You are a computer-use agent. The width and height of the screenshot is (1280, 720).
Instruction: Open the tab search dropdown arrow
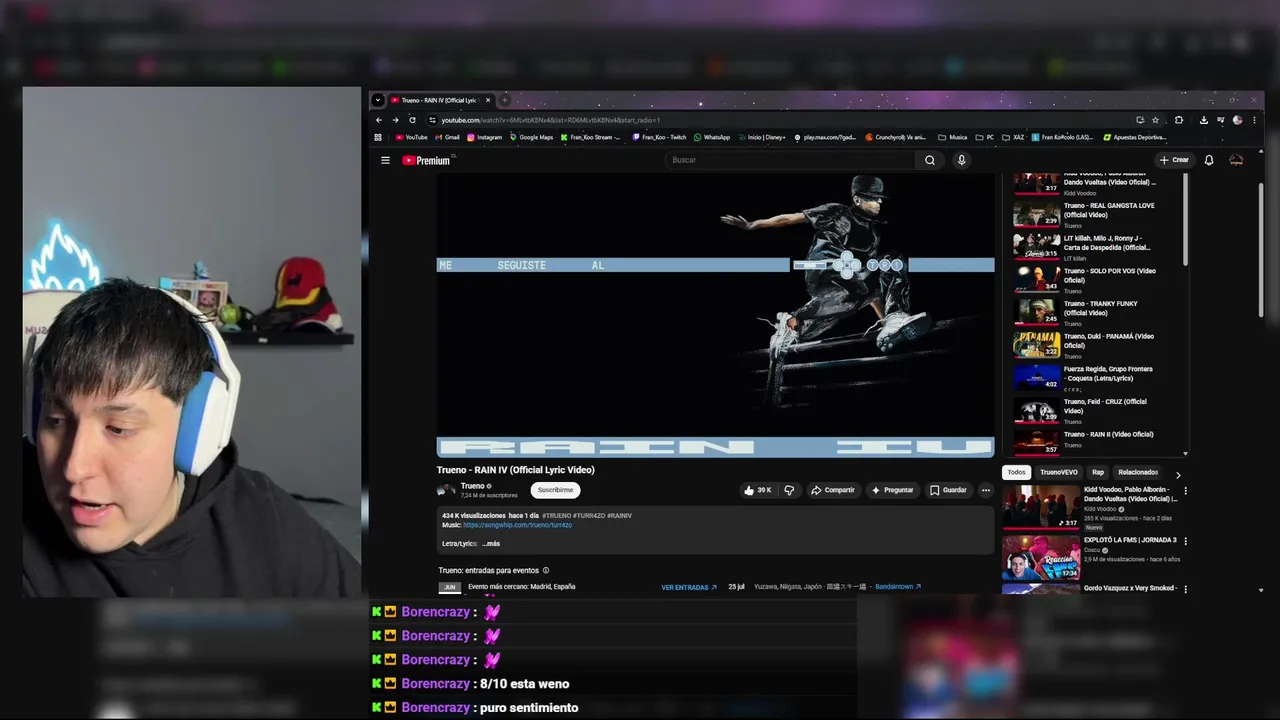point(377,100)
